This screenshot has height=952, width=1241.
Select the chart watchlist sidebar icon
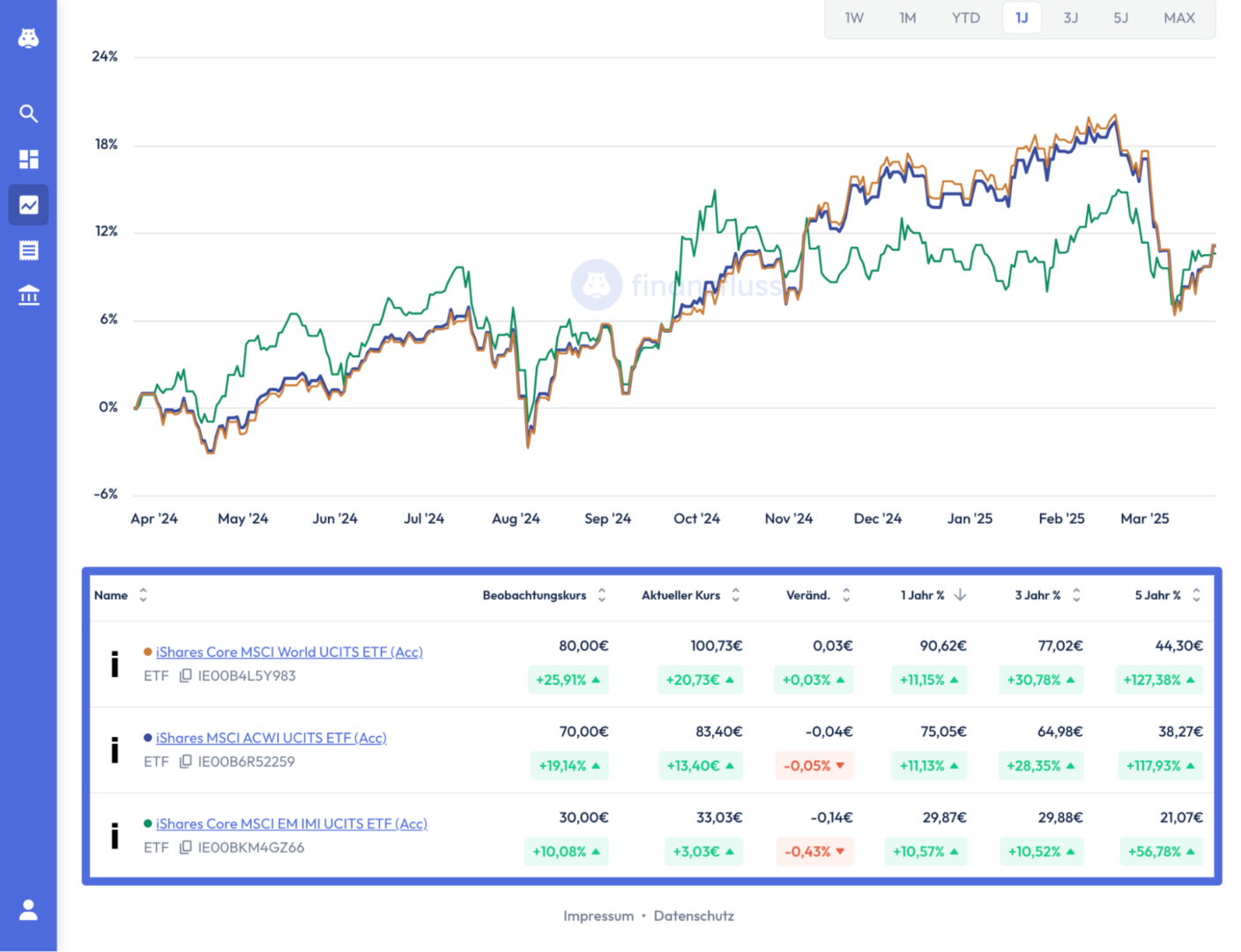pos(28,205)
